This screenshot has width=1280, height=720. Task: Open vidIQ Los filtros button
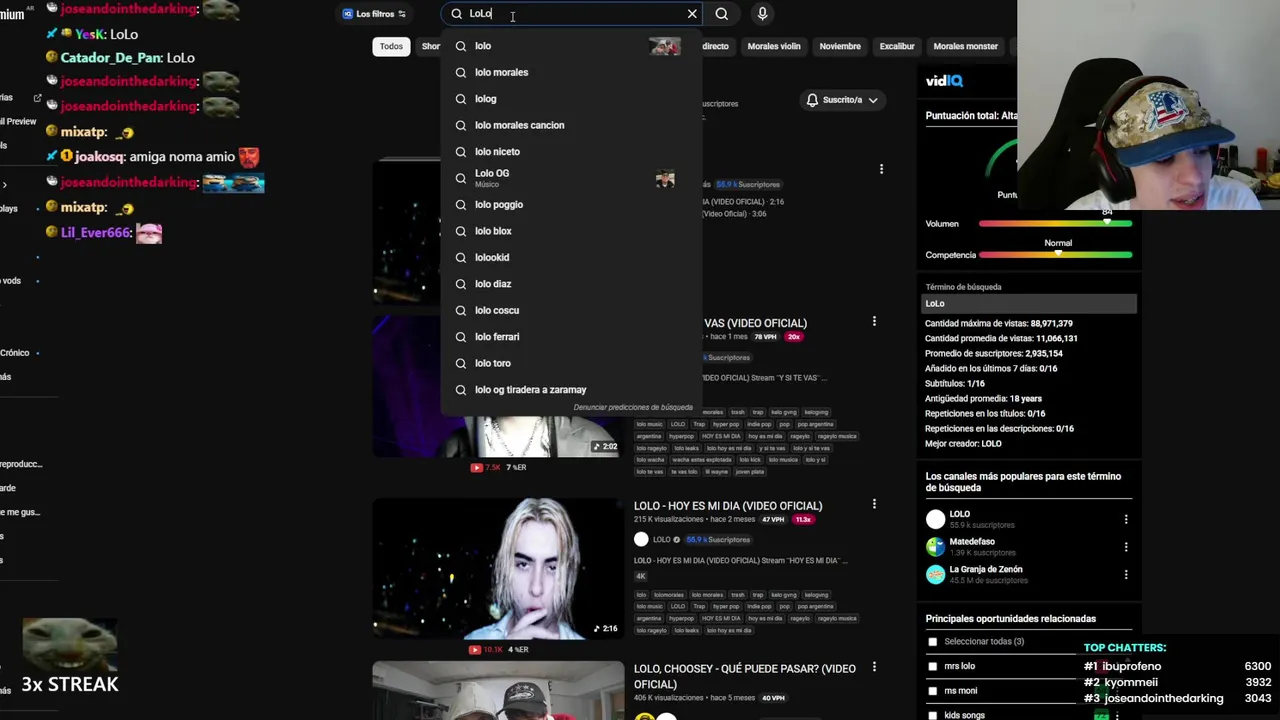coord(374,14)
